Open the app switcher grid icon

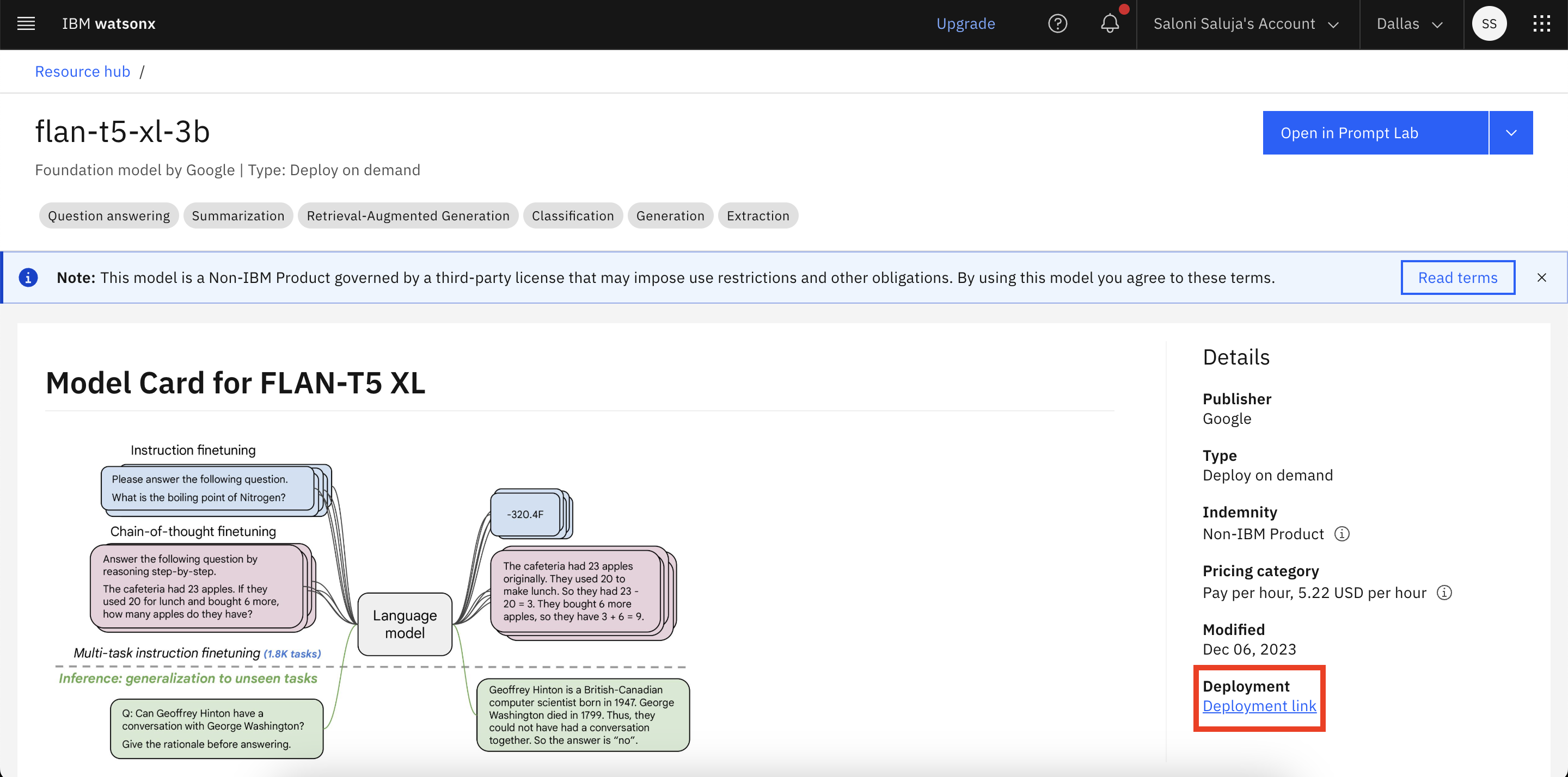[x=1541, y=24]
